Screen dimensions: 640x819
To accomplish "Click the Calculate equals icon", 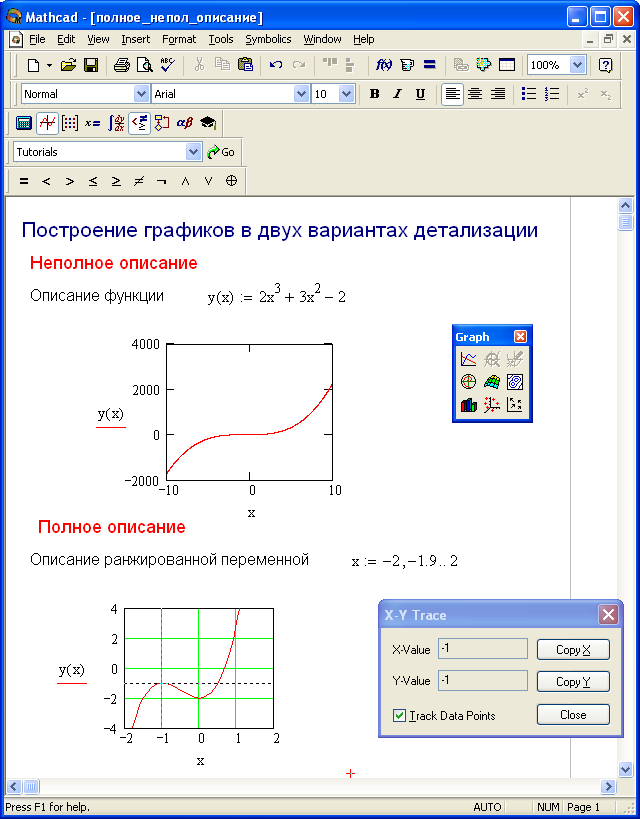I will click(429, 65).
